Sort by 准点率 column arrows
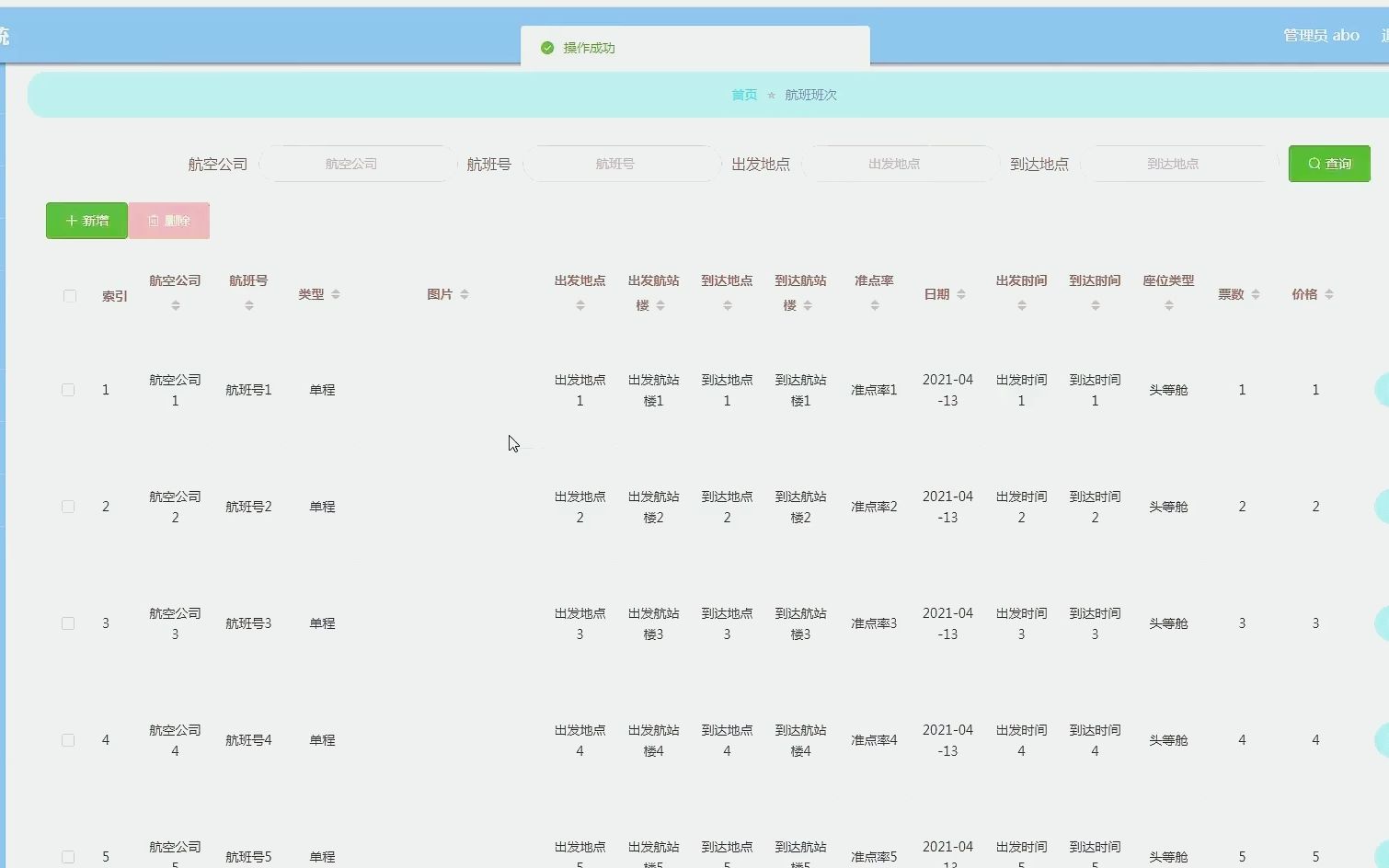This screenshot has height=868, width=1389. [875, 305]
